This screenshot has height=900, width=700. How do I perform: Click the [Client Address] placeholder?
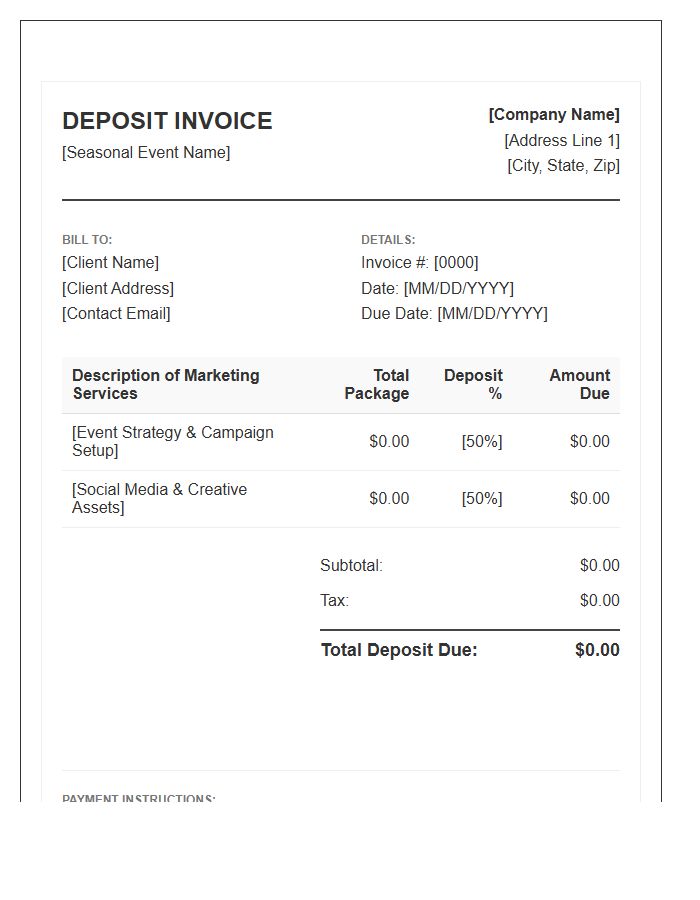pos(118,288)
